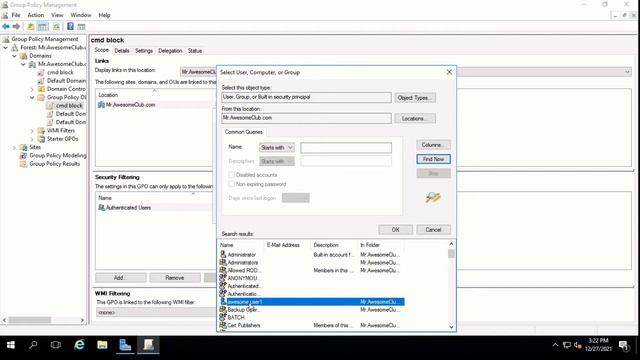Click the Locations... button
This screenshot has height=360, width=640.
[x=415, y=118]
